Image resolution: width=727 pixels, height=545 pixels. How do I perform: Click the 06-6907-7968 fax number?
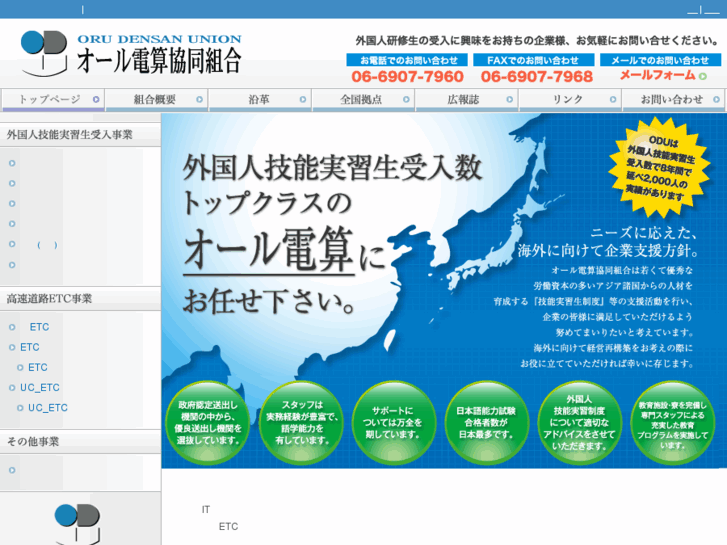536,77
